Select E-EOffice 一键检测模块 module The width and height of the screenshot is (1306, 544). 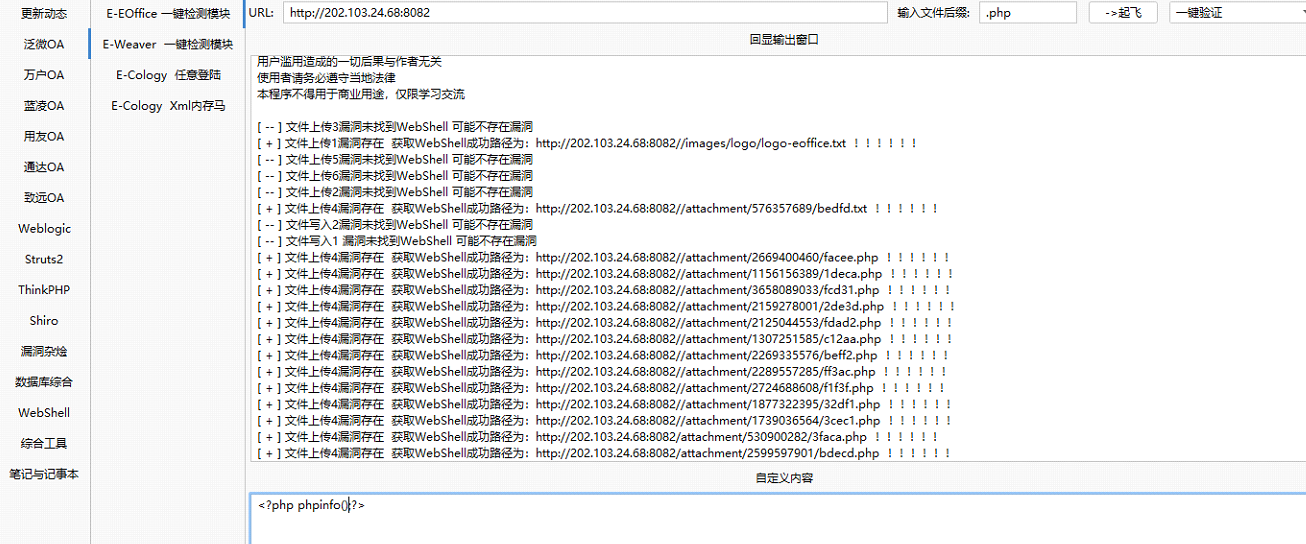pos(168,14)
